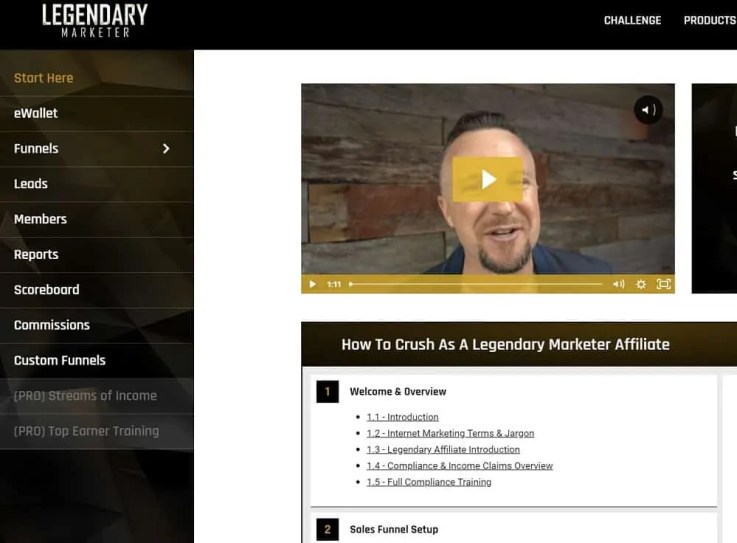Open 1.3 - Legendary Affiliate Introduction

point(443,449)
